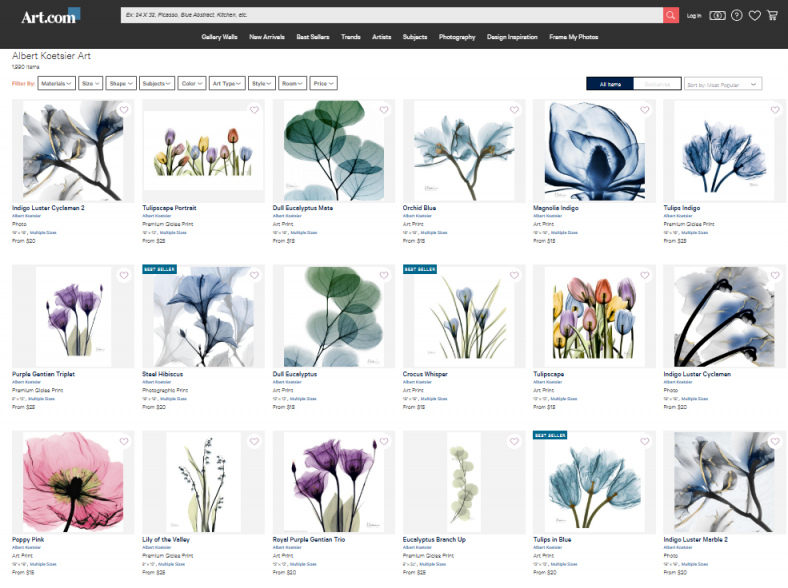Open the Dull Eucalyptus Mate artwork thumbnail
Screen dimensions: 788x588
(x=333, y=151)
